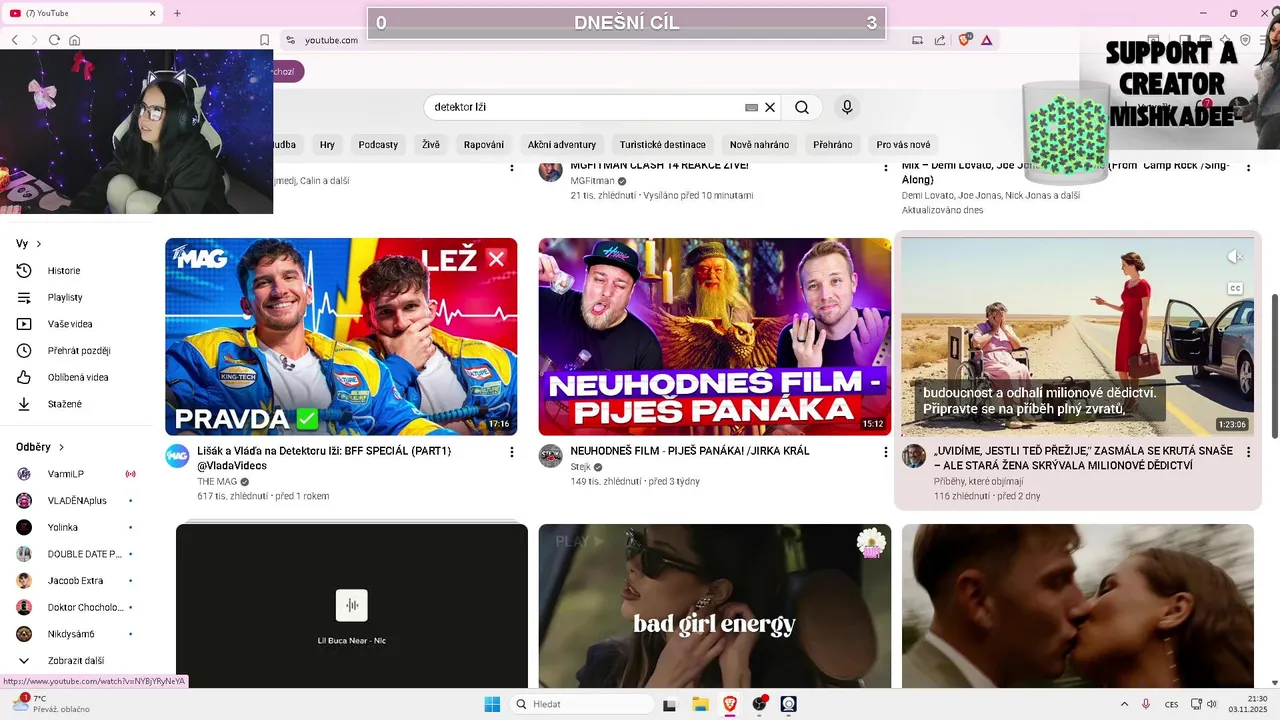Start voice search with the microphone
Image resolution: width=1280 pixels, height=720 pixels.
coord(847,107)
